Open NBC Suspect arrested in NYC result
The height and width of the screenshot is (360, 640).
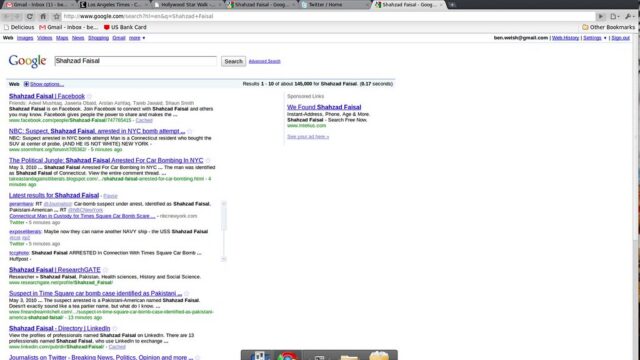tap(97, 131)
